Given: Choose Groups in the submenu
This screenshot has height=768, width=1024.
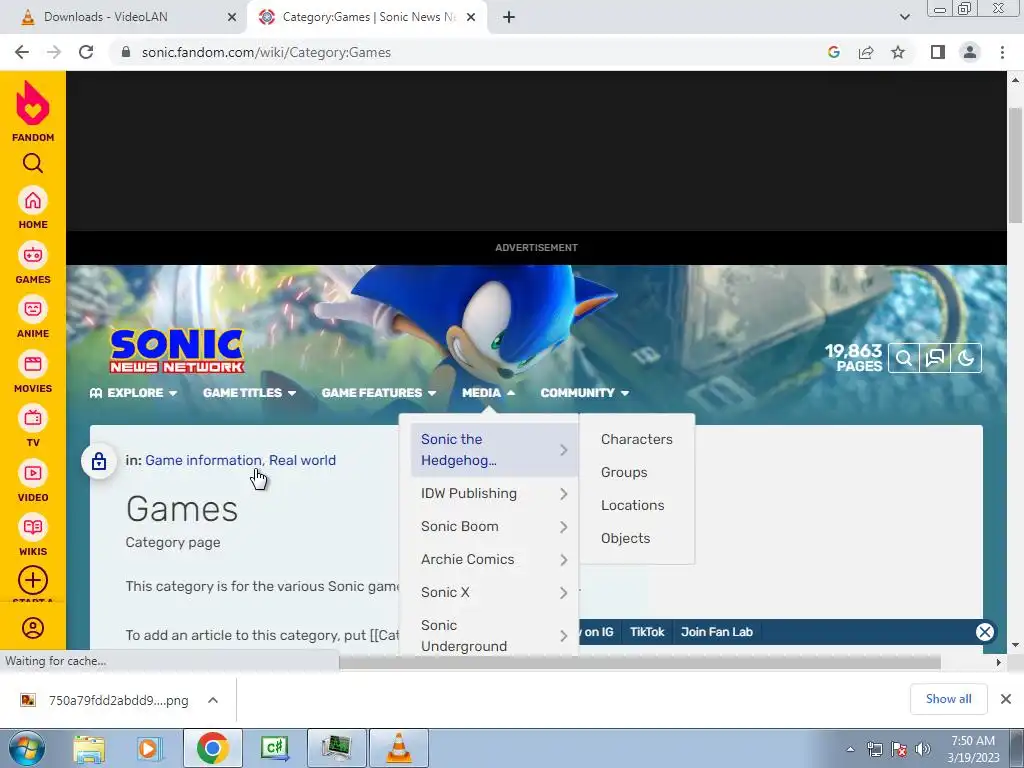Looking at the screenshot, I should [x=624, y=472].
